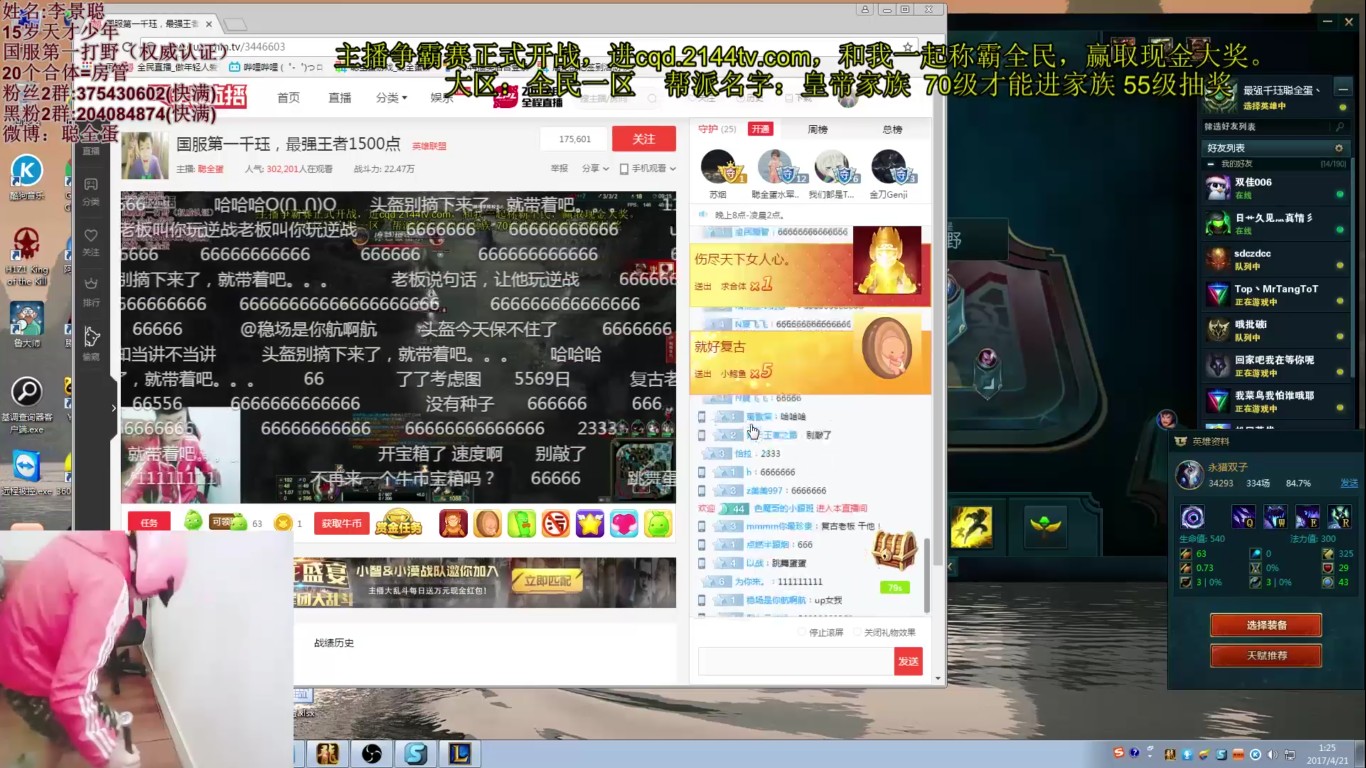Viewport: 1366px width, 768px height.
Task: Expand the collapsed left sidebar arrow
Action: tap(113, 407)
